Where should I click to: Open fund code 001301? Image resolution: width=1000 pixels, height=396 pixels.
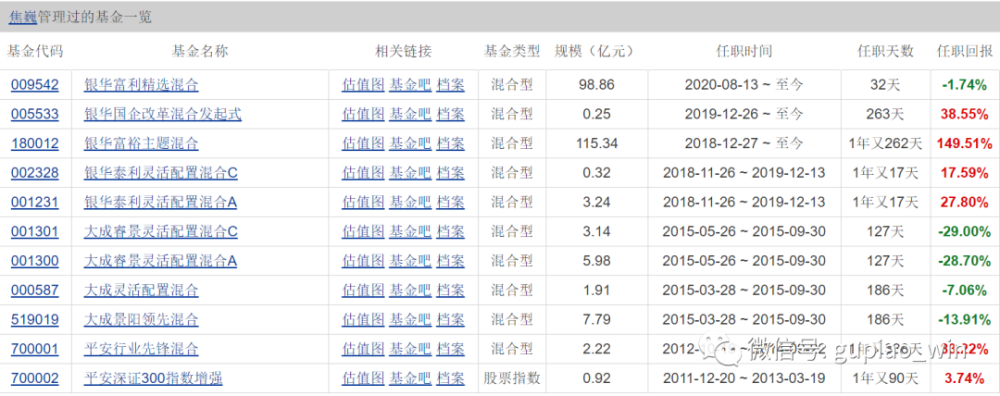coord(34,231)
